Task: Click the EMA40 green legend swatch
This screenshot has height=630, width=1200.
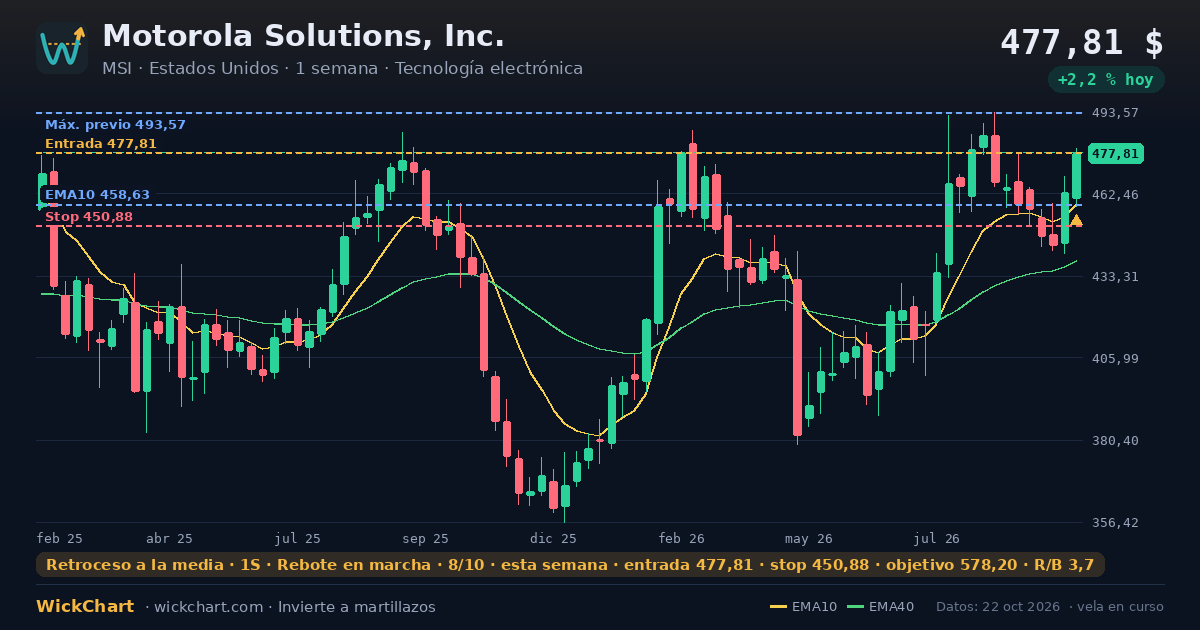Action: coord(855,607)
